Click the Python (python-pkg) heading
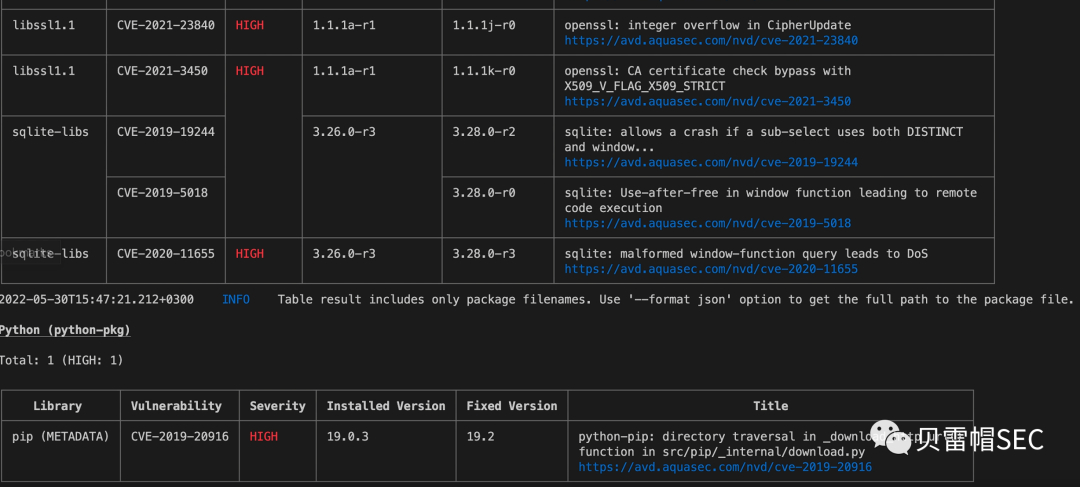The width and height of the screenshot is (1080, 487). pos(65,330)
